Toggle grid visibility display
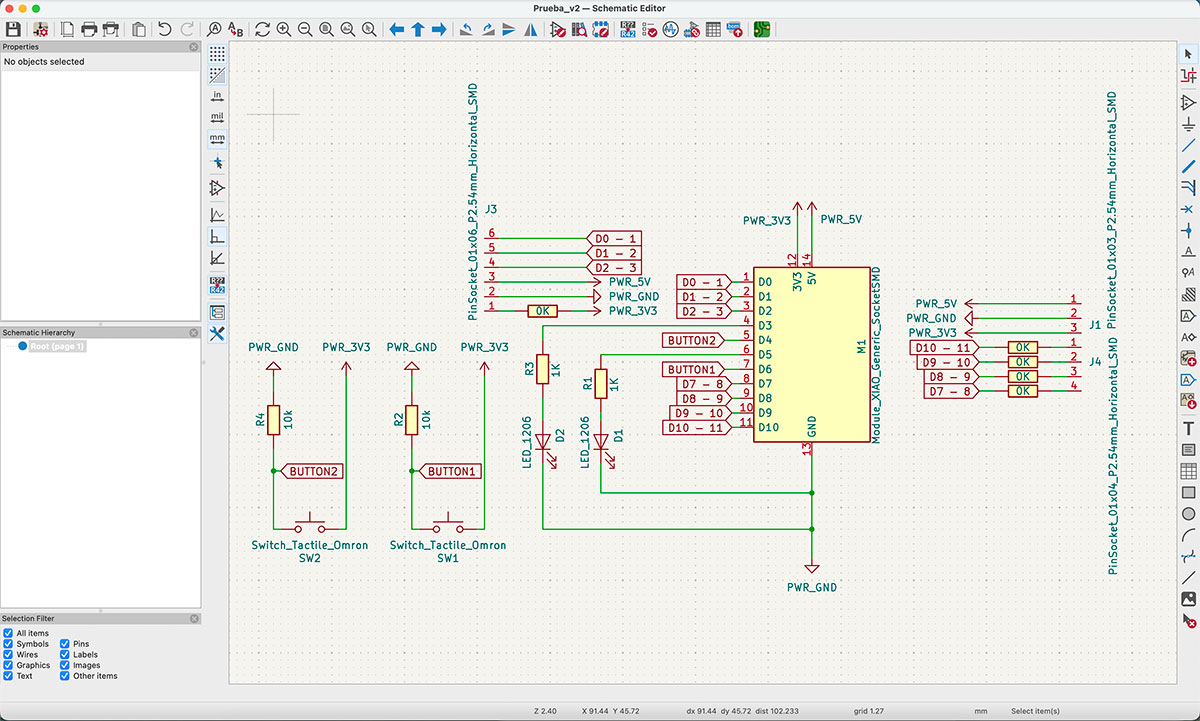Image resolution: width=1200 pixels, height=721 pixels. 217,55
